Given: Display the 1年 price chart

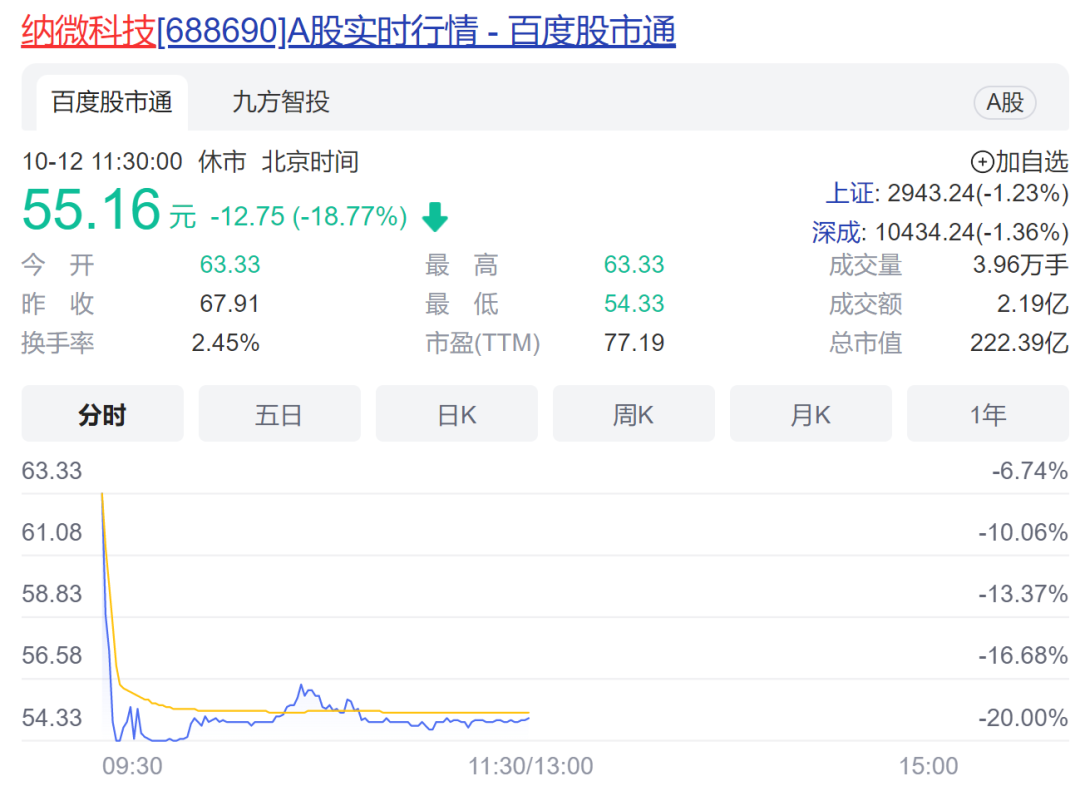Looking at the screenshot, I should pyautogui.click(x=987, y=414).
